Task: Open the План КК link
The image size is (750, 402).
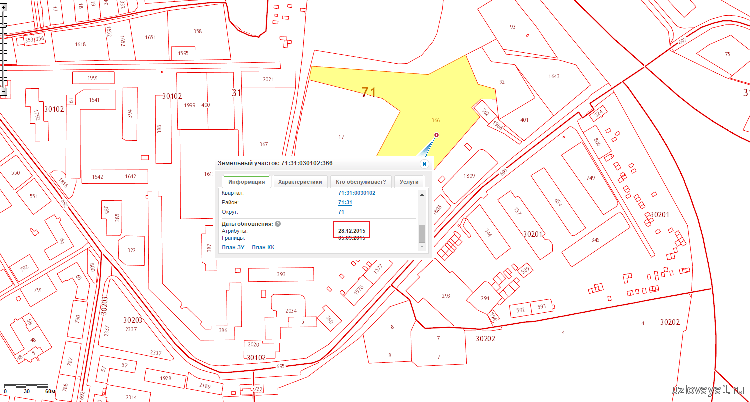Action: [x=263, y=246]
